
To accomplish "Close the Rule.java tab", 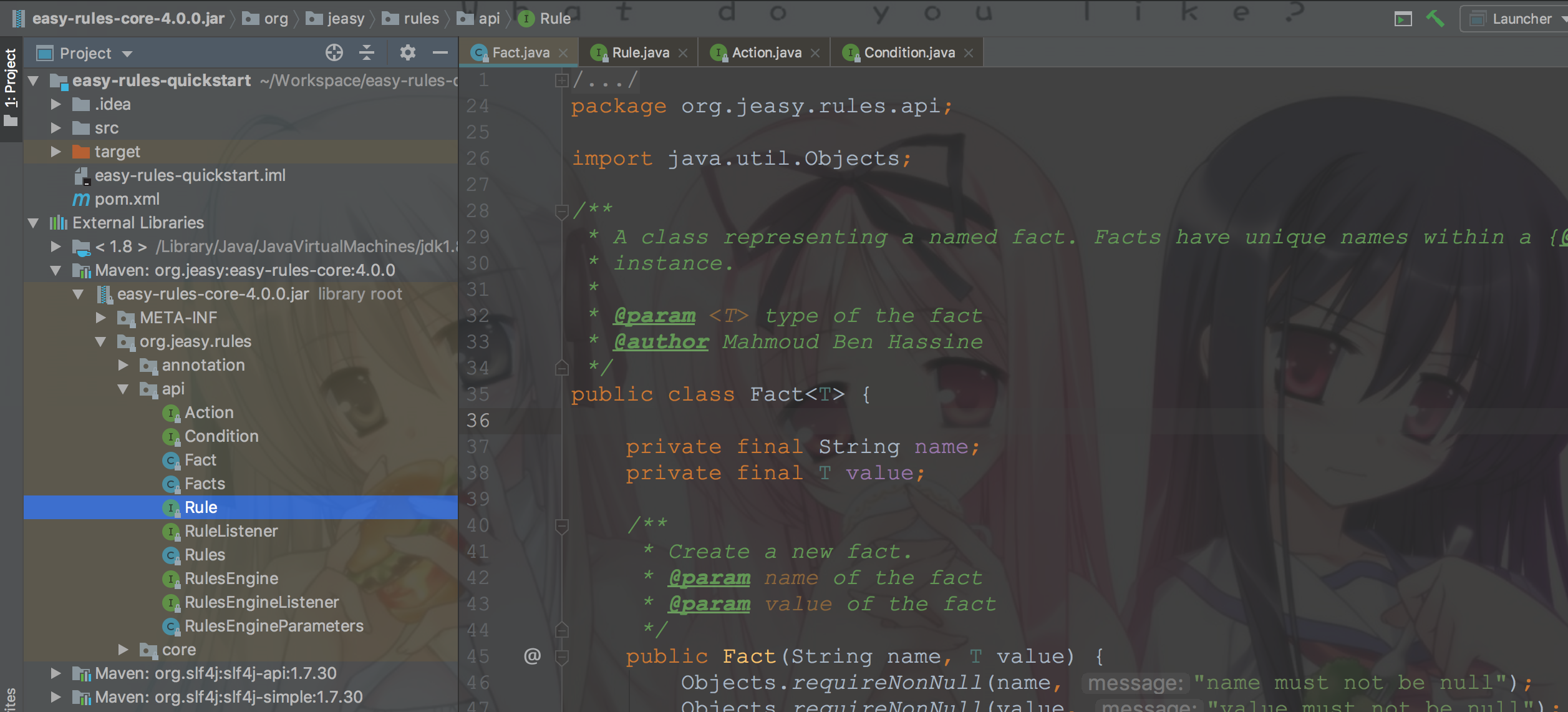I will click(x=683, y=53).
